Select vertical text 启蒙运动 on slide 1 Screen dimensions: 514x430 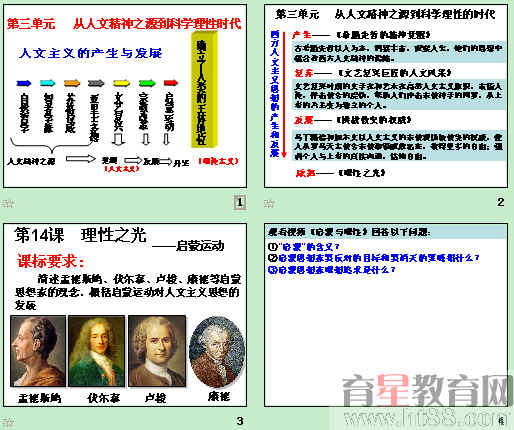pyautogui.click(x=169, y=112)
